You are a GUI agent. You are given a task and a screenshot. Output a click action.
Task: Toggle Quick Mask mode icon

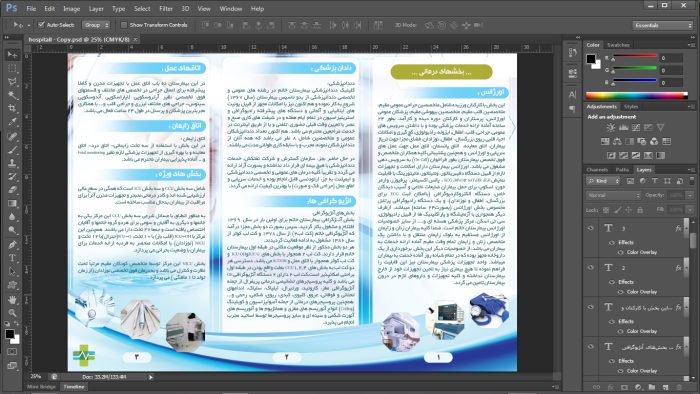pyautogui.click(x=12, y=352)
